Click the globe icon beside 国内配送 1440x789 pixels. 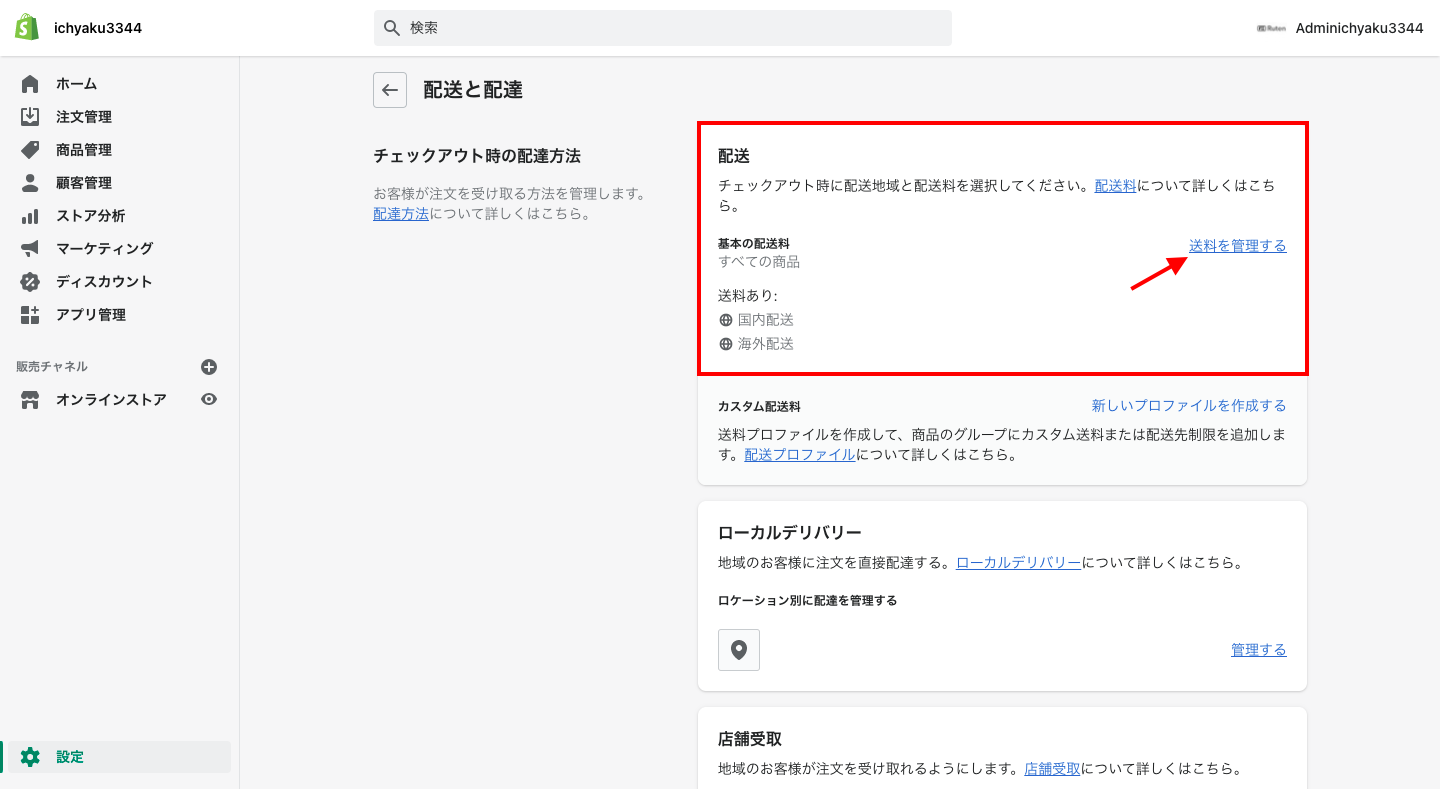pyautogui.click(x=726, y=320)
